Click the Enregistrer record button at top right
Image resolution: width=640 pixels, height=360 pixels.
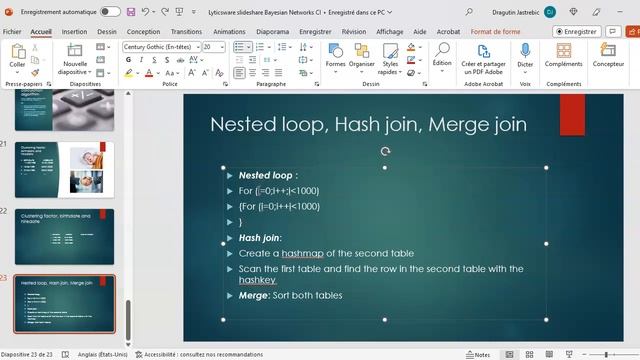[x=576, y=31]
